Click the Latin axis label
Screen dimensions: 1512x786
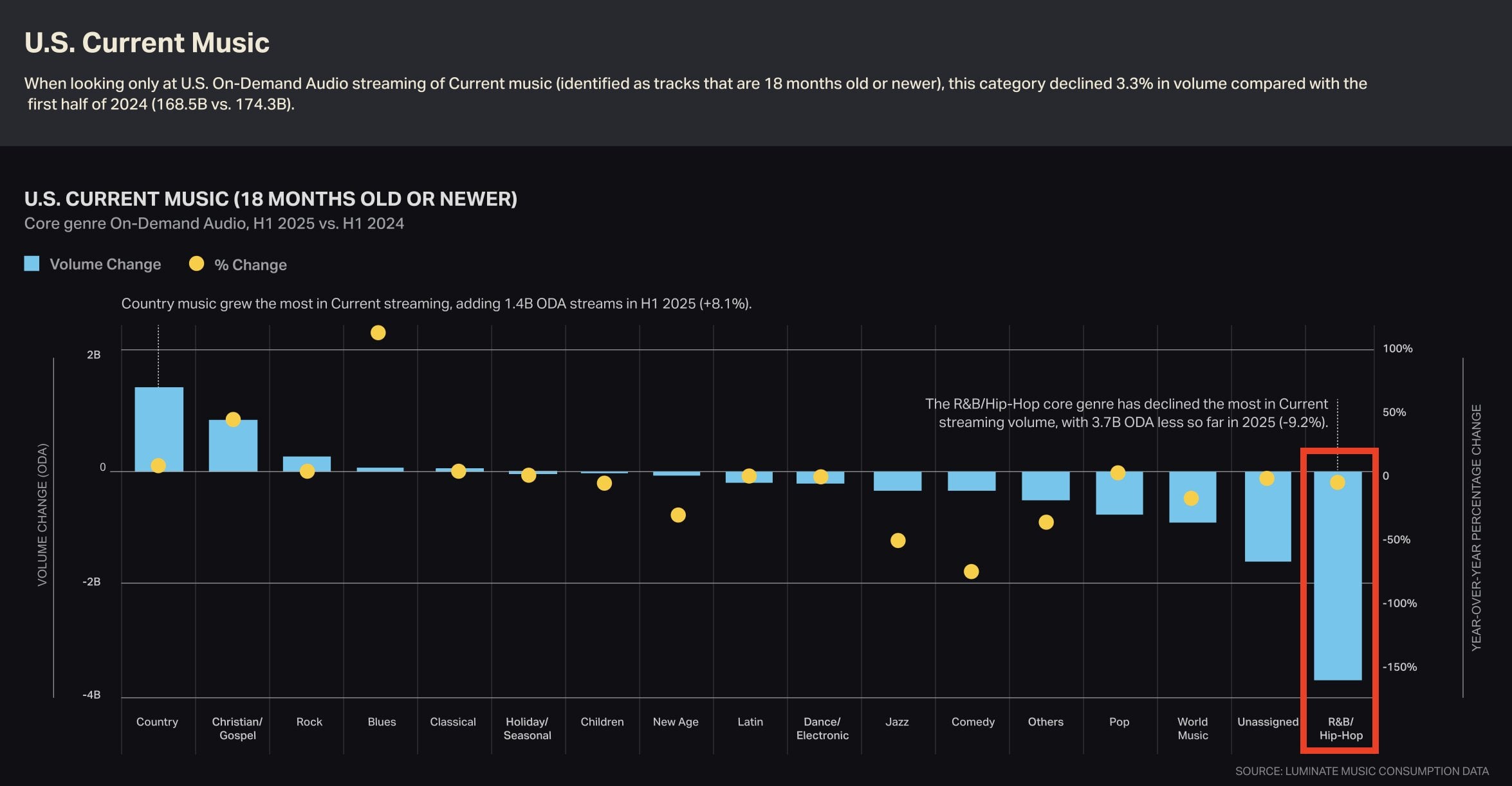750,722
